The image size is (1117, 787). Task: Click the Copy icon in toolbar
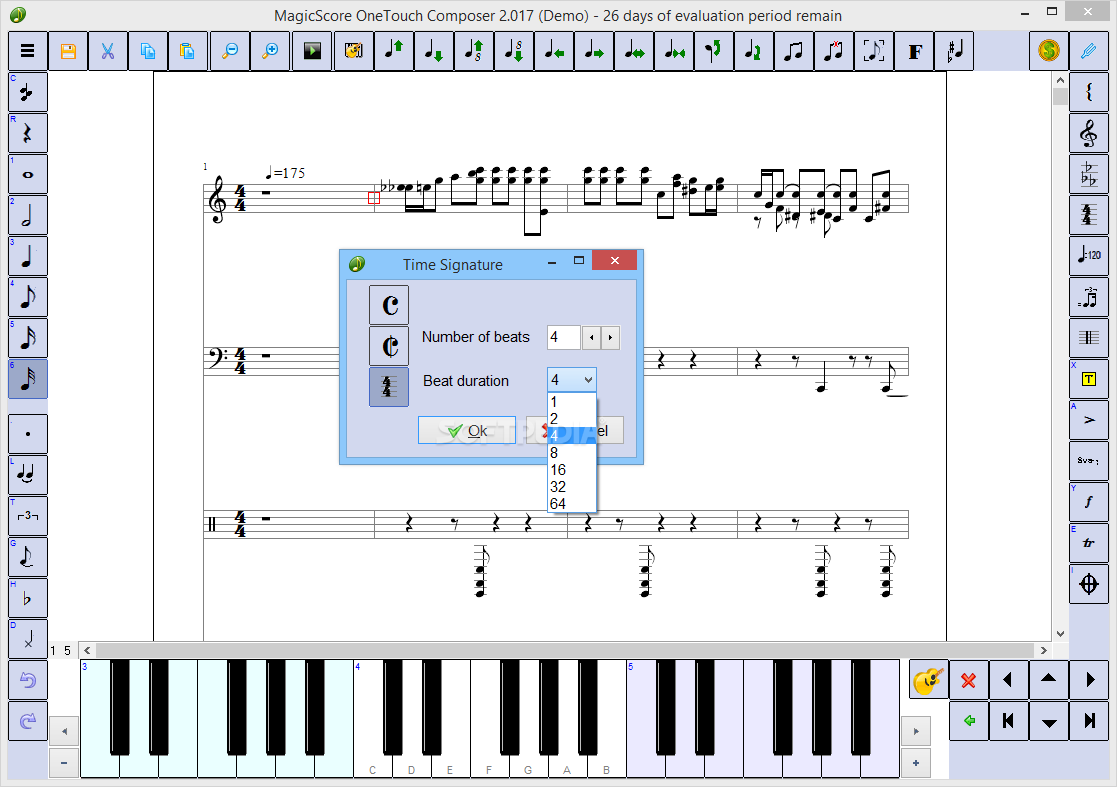tap(148, 51)
